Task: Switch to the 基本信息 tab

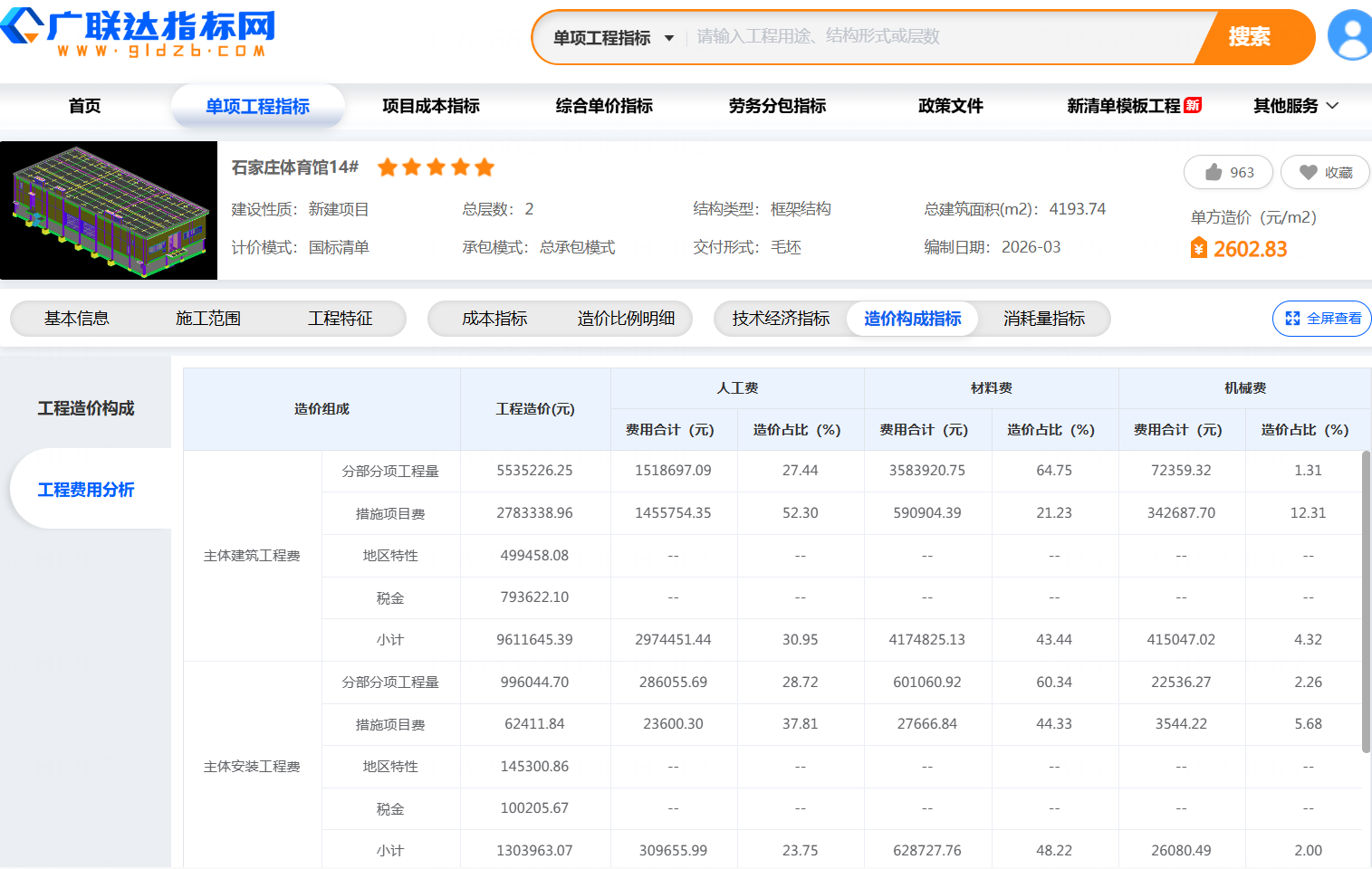Action: click(x=77, y=319)
